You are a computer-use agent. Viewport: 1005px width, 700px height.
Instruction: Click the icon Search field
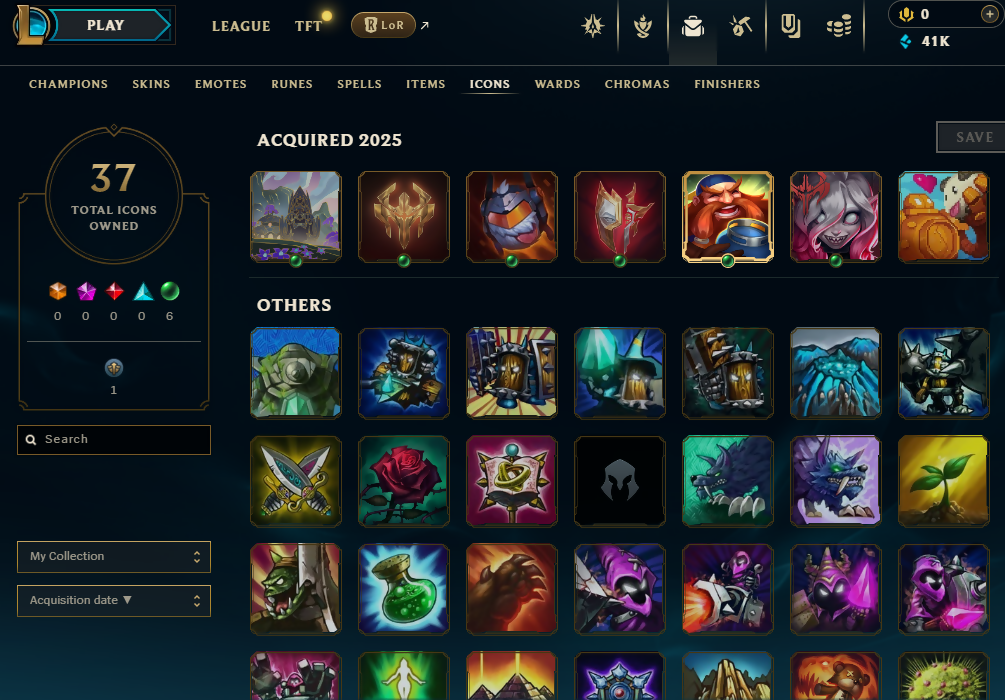point(114,440)
